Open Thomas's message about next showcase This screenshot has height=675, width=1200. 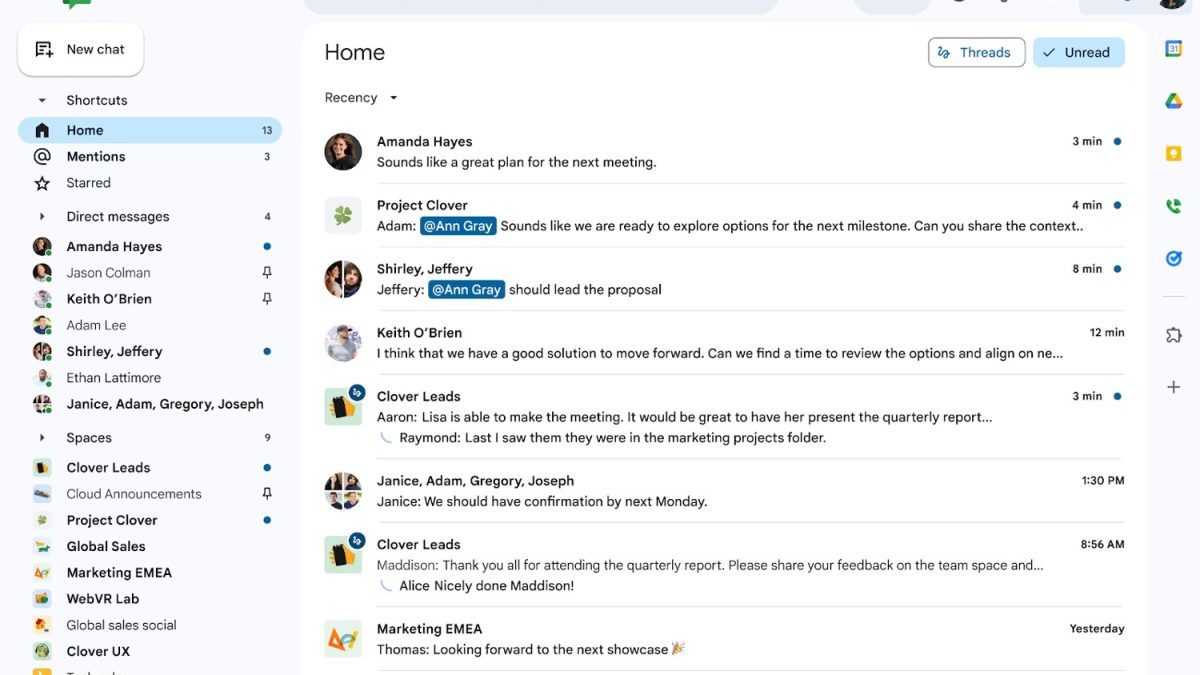531,650
